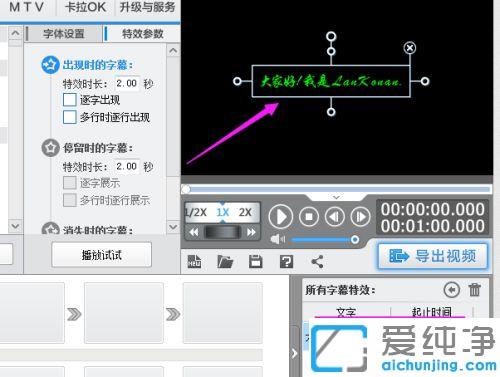Click top rotation handle of subtitle box
Viewport: 500px width, 377px height.
point(331,36)
